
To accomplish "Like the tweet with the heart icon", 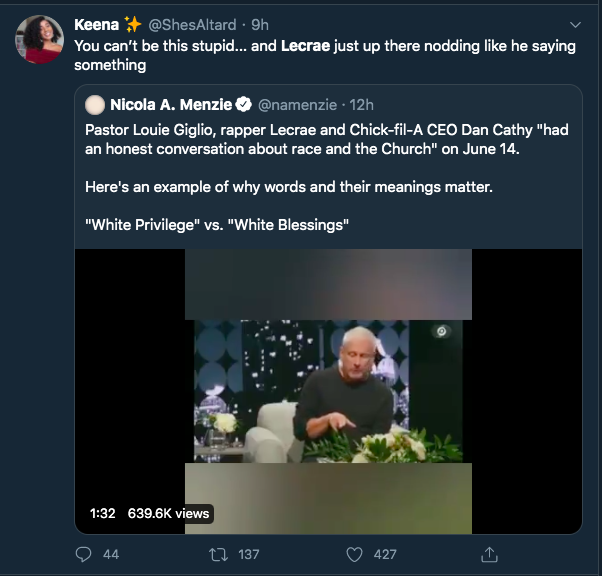I will [354, 553].
